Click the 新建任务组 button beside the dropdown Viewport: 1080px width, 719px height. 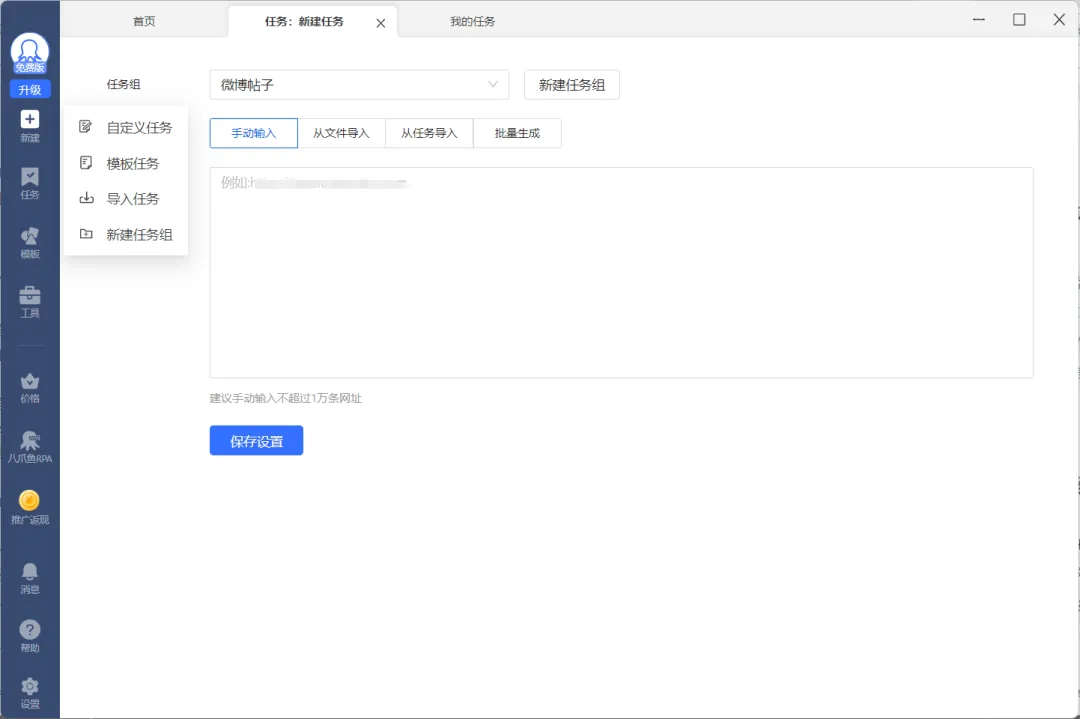pos(572,85)
